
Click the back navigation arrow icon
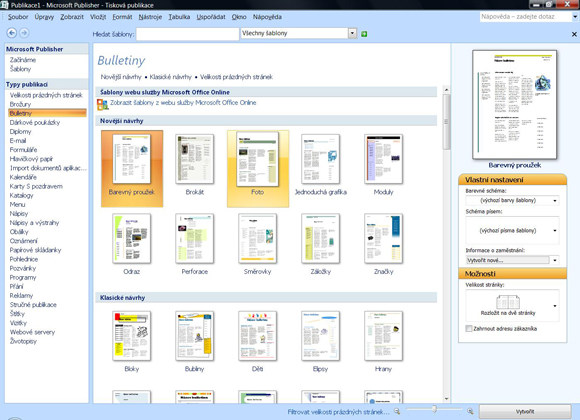(x=12, y=33)
